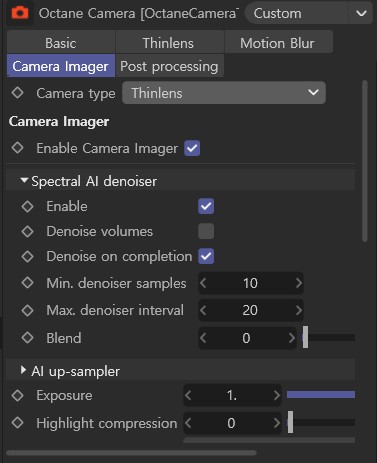Click the Min. denoiser samples value field

(250, 283)
